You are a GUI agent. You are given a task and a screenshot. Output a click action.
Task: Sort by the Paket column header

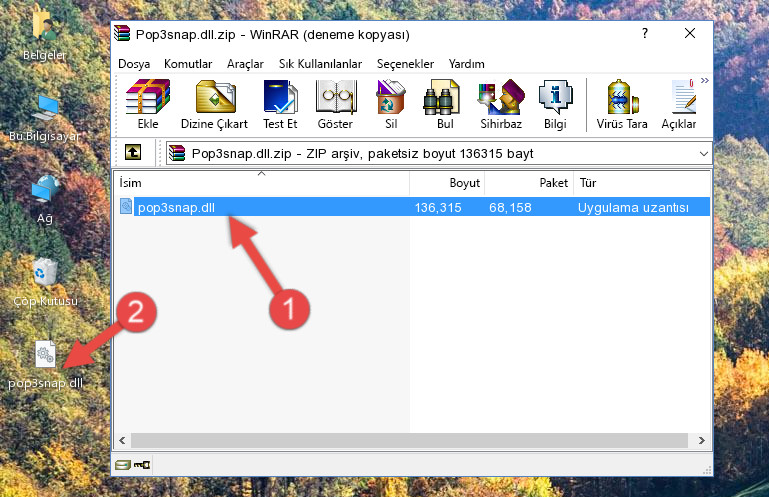529,183
